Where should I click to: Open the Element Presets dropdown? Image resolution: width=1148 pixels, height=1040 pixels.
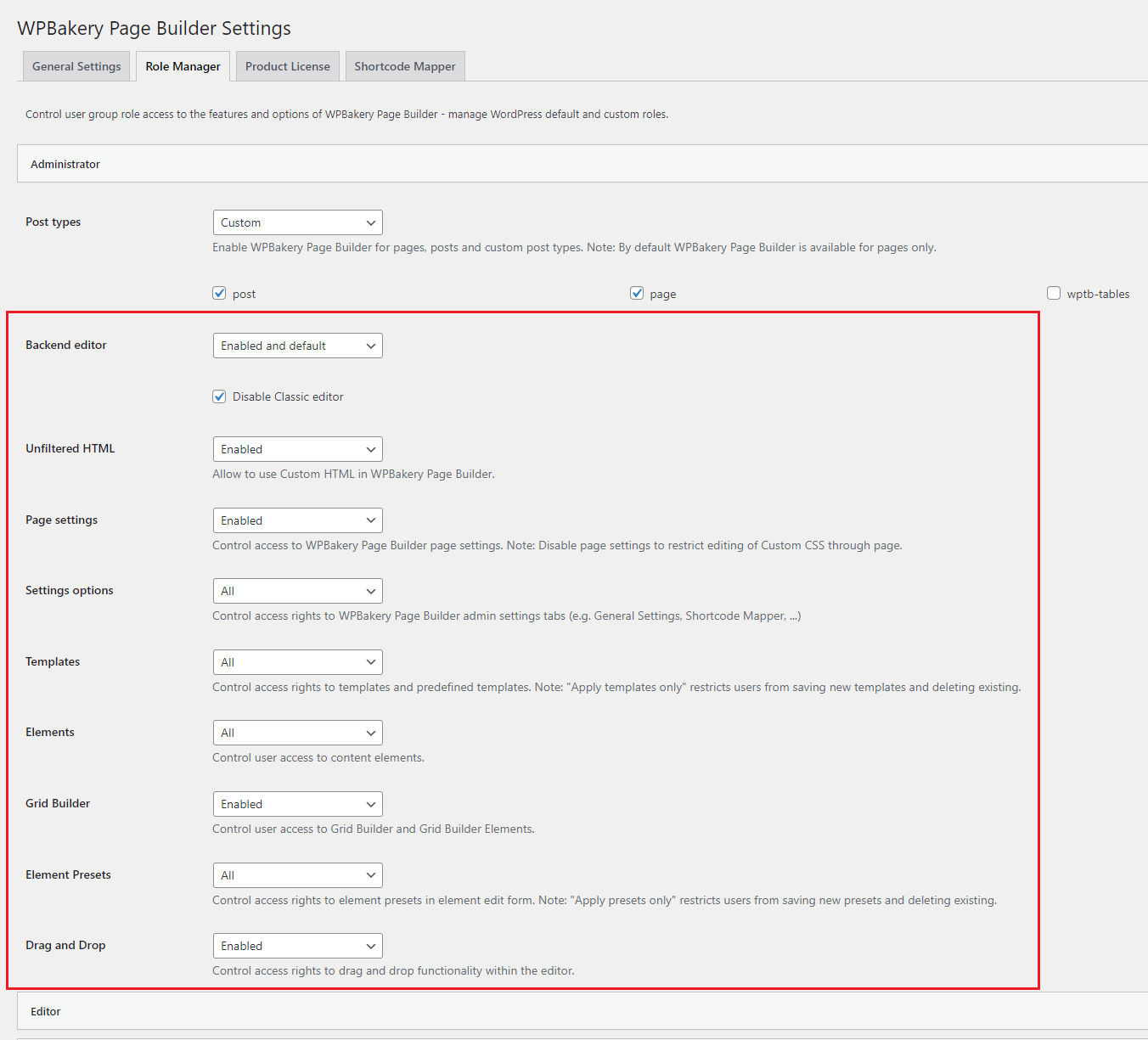pyautogui.click(x=297, y=875)
